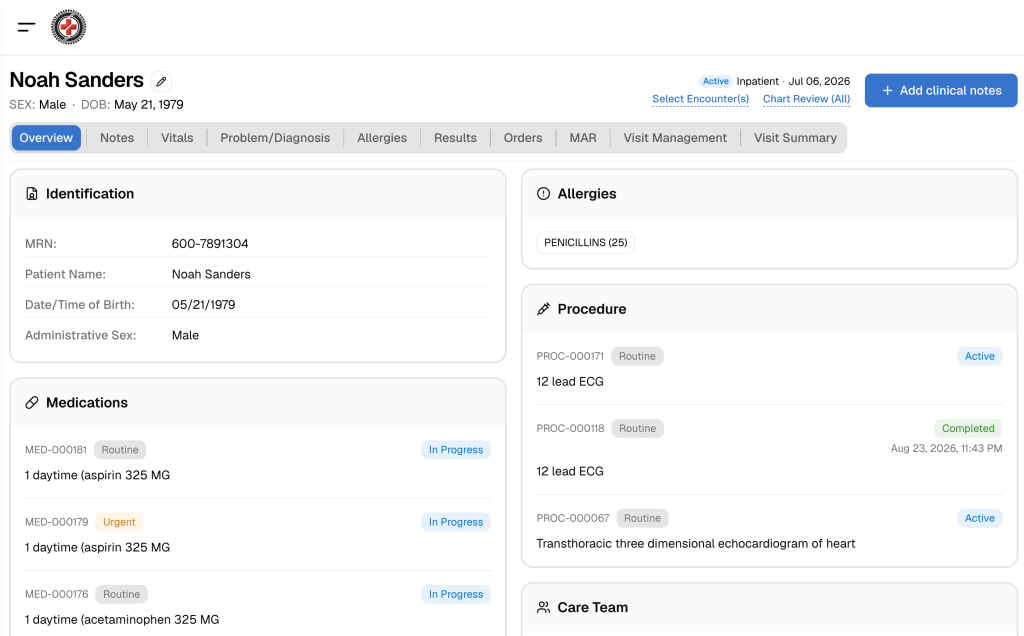Click In Progress status on MED-000181
Viewport: 1024px width, 636px height.
click(x=456, y=450)
